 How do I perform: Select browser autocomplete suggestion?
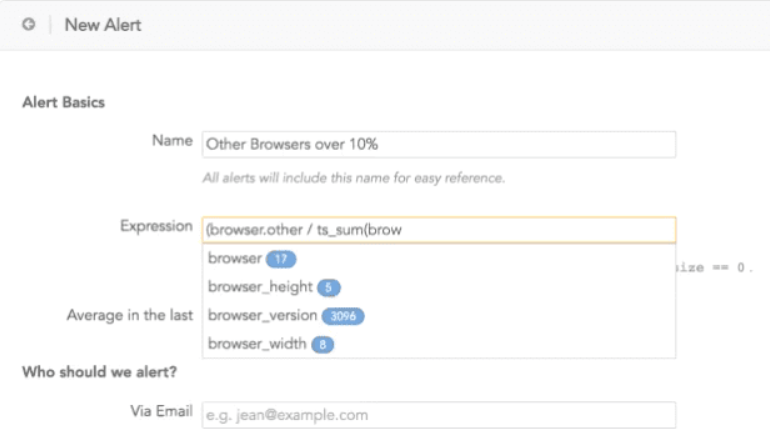click(x=439, y=258)
